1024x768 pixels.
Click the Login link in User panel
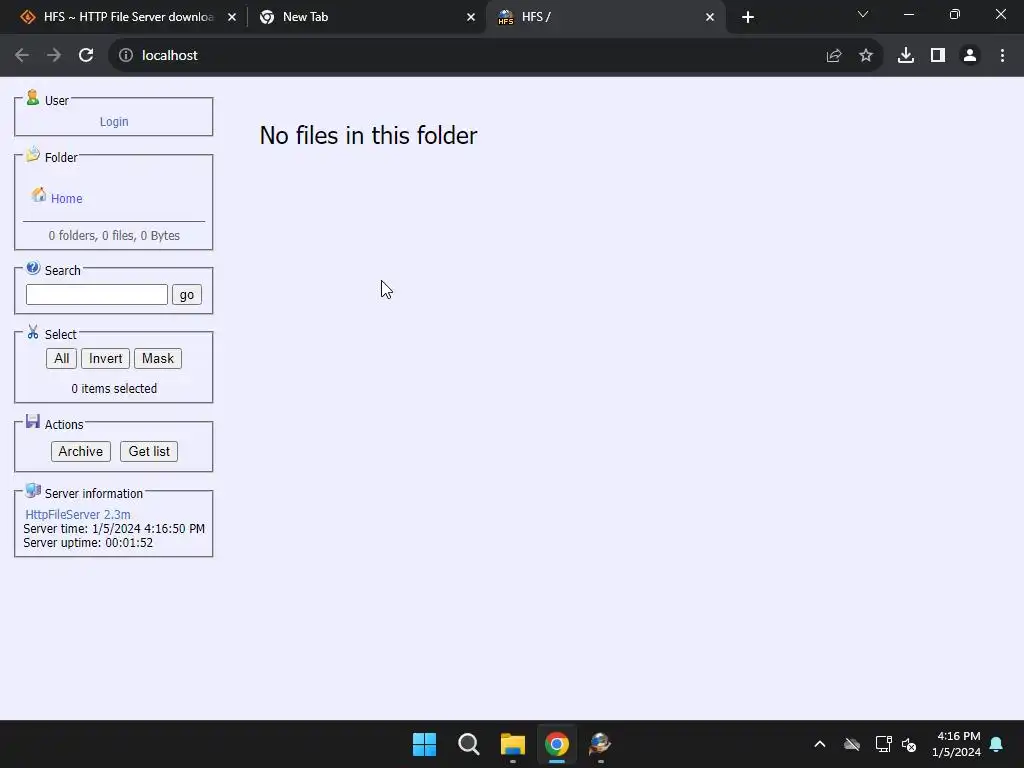(114, 121)
